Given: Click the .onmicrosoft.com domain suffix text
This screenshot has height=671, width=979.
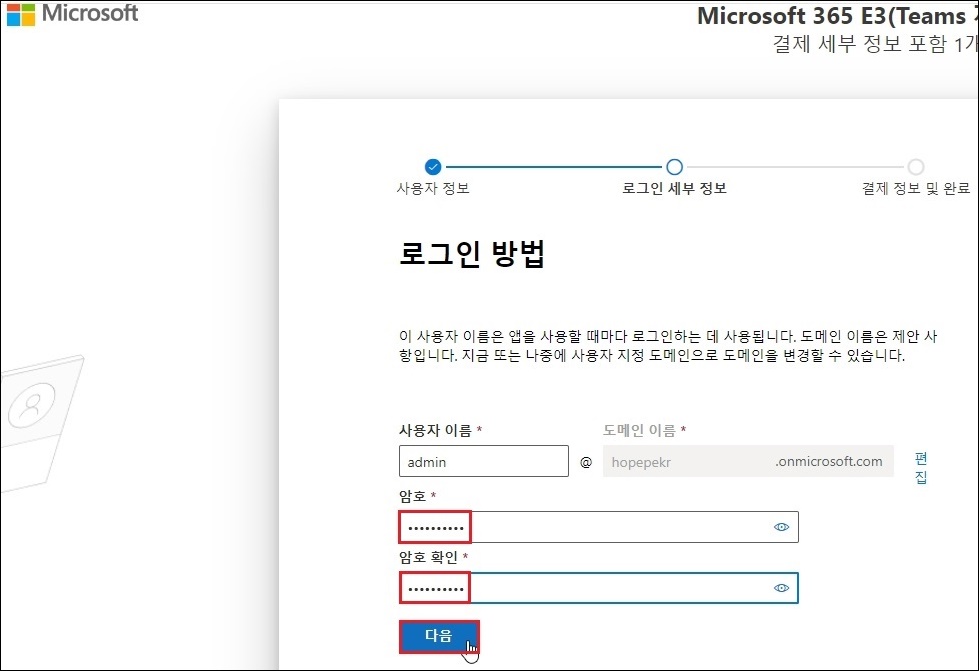Looking at the screenshot, I should click(829, 461).
